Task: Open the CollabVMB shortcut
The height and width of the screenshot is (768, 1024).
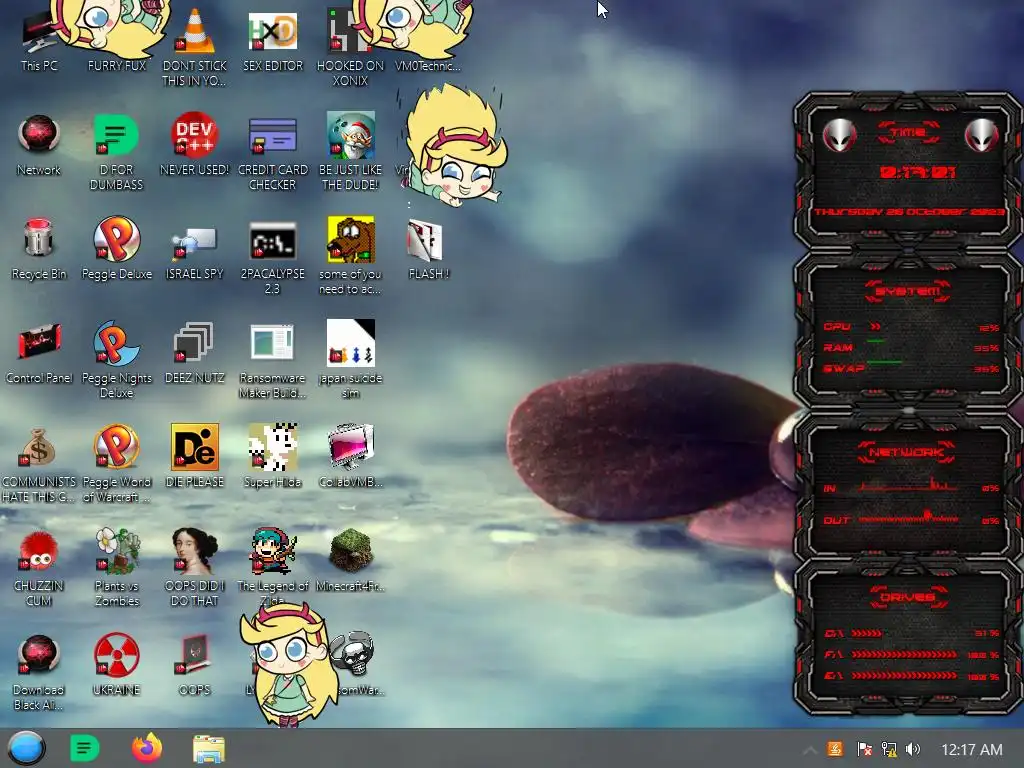Action: pyautogui.click(x=351, y=455)
